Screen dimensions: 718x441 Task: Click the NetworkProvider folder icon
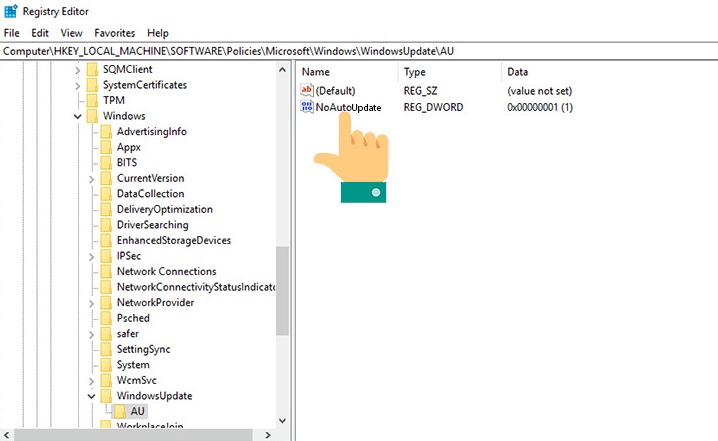106,303
